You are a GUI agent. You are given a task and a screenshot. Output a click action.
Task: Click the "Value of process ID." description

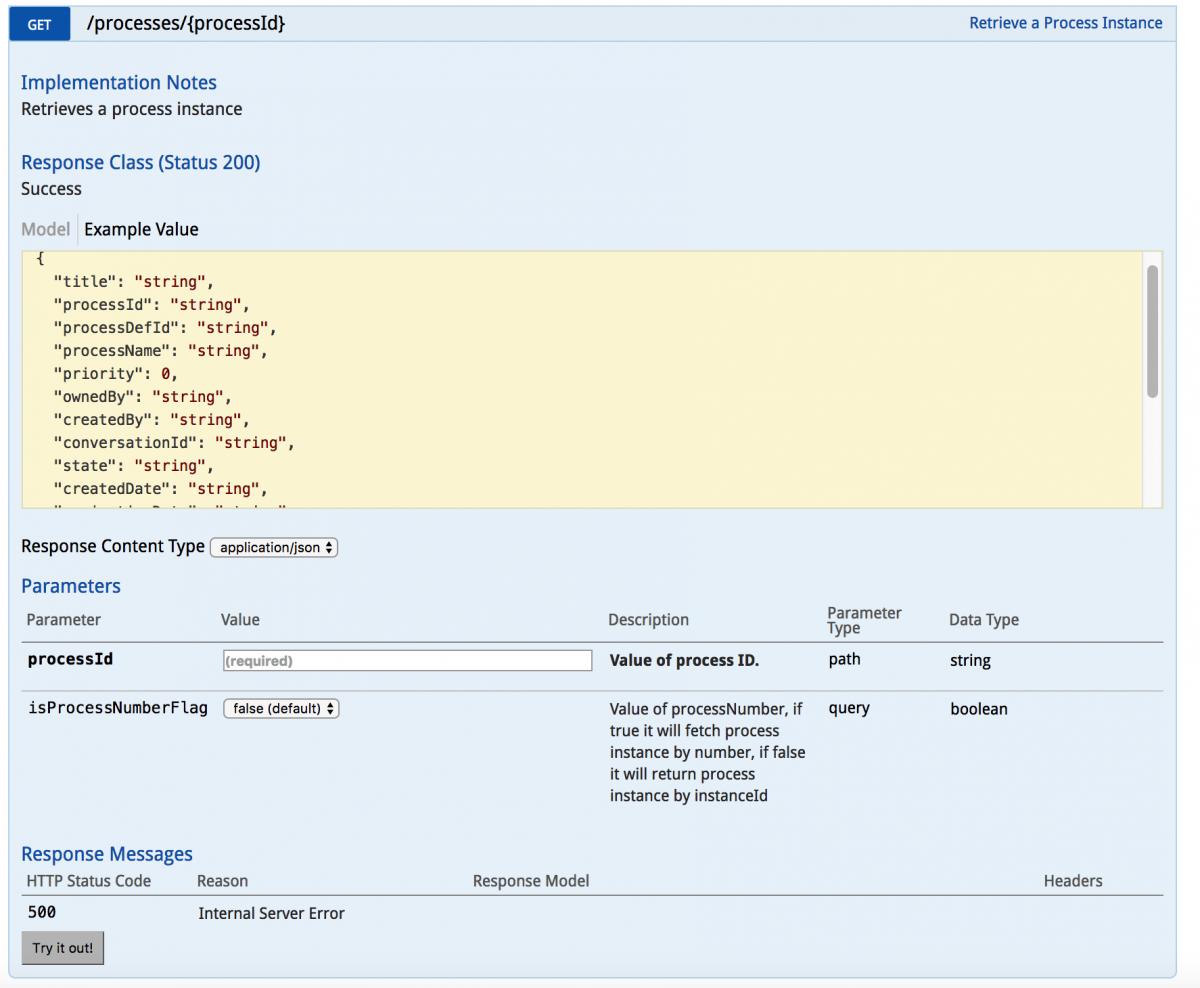[684, 661]
